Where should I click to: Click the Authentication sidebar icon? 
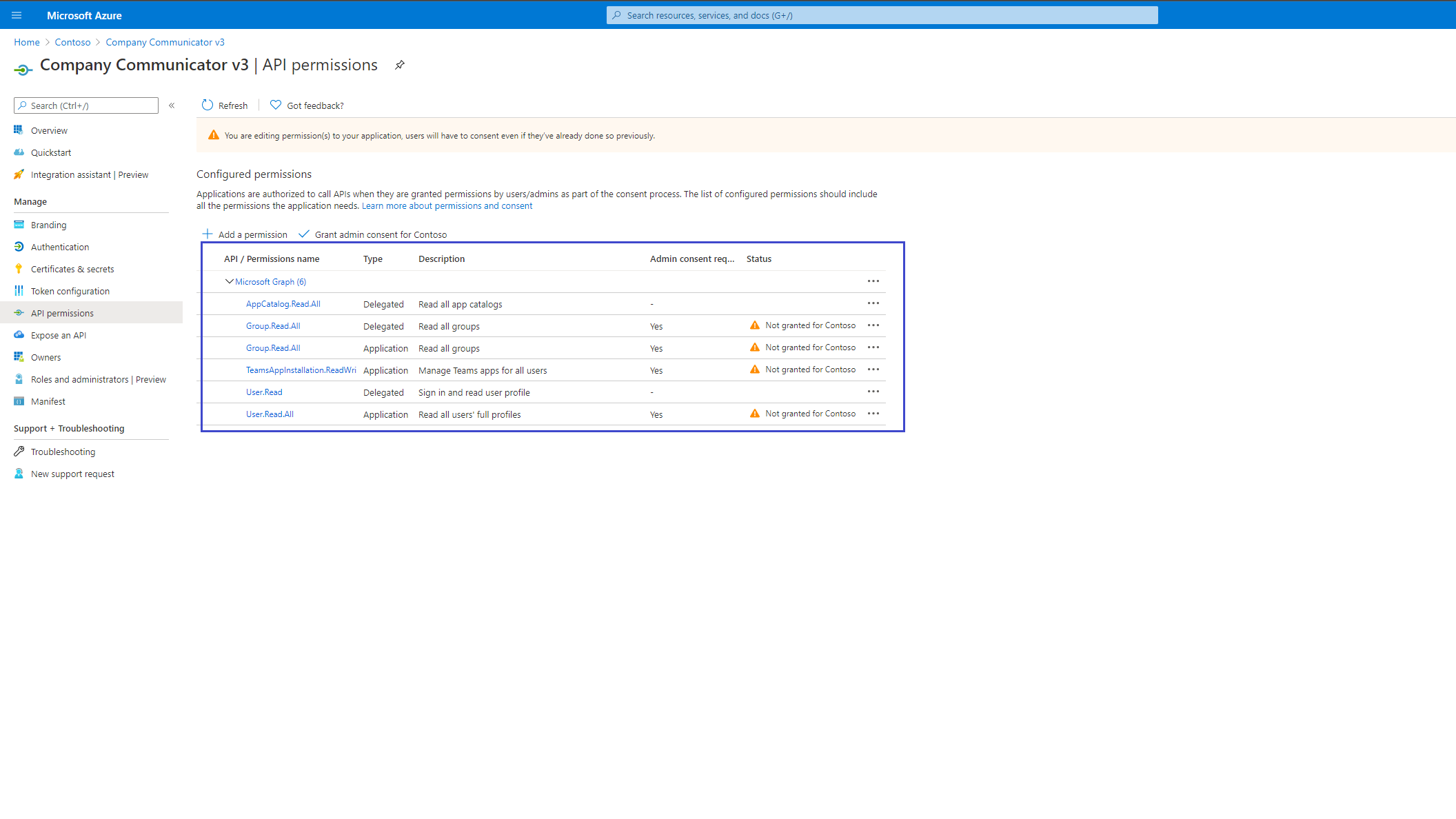(18, 246)
